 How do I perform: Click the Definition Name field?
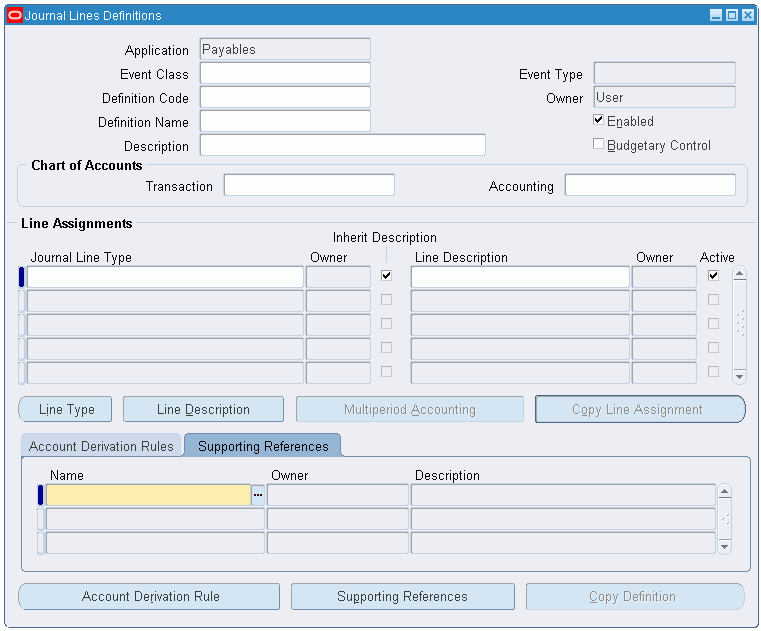285,121
